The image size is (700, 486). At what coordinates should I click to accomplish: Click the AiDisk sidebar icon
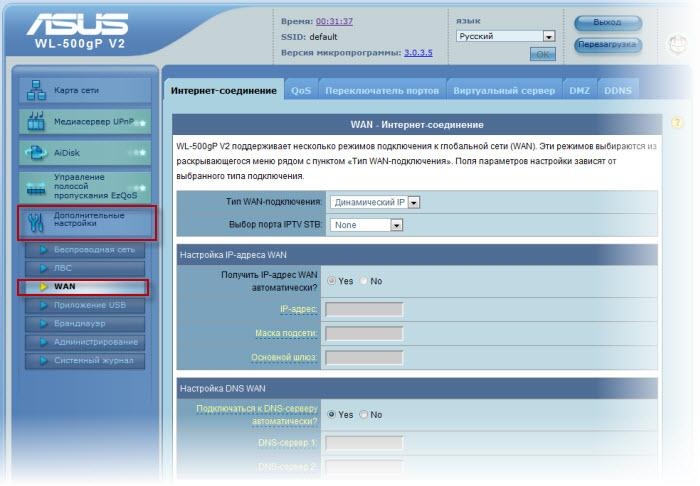[36, 154]
